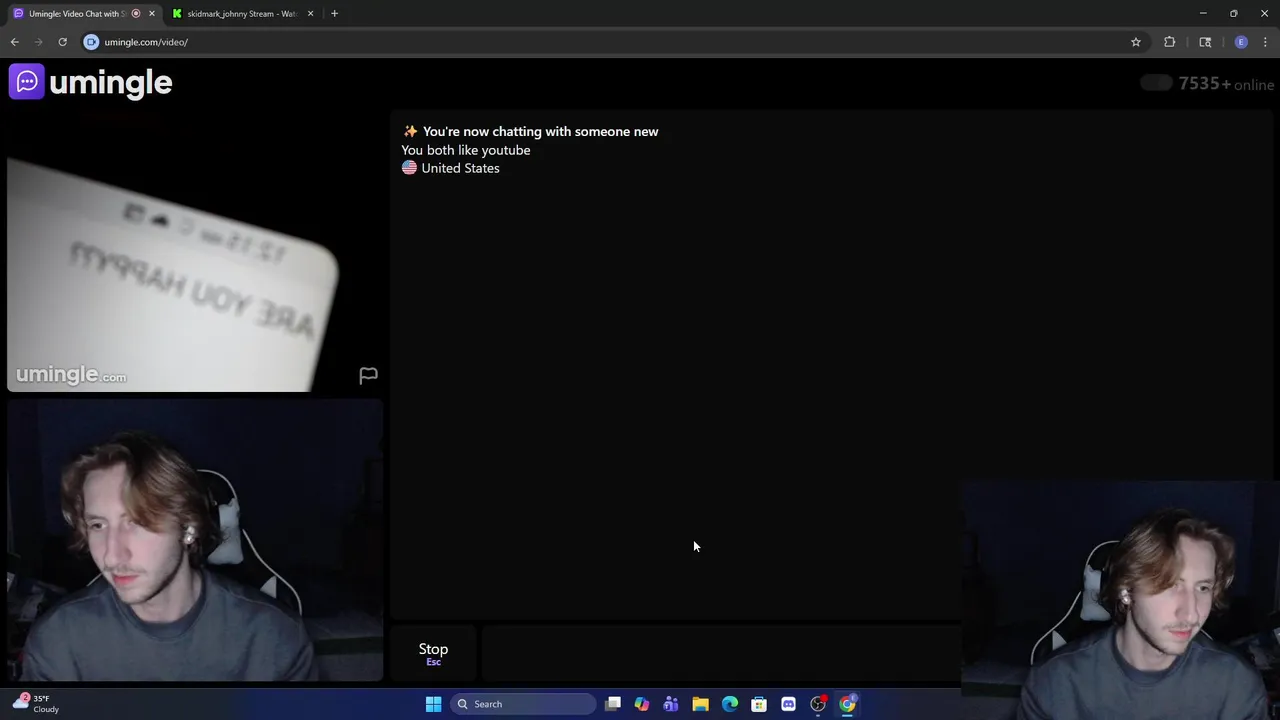The width and height of the screenshot is (1280, 720).
Task: Report stranger using the flag icon
Action: (x=368, y=375)
